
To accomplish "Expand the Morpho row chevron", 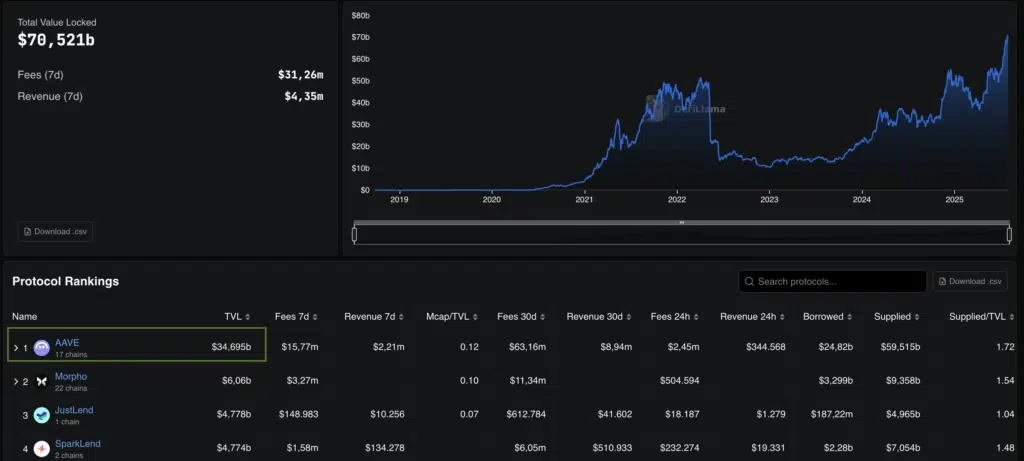I will pos(15,382).
